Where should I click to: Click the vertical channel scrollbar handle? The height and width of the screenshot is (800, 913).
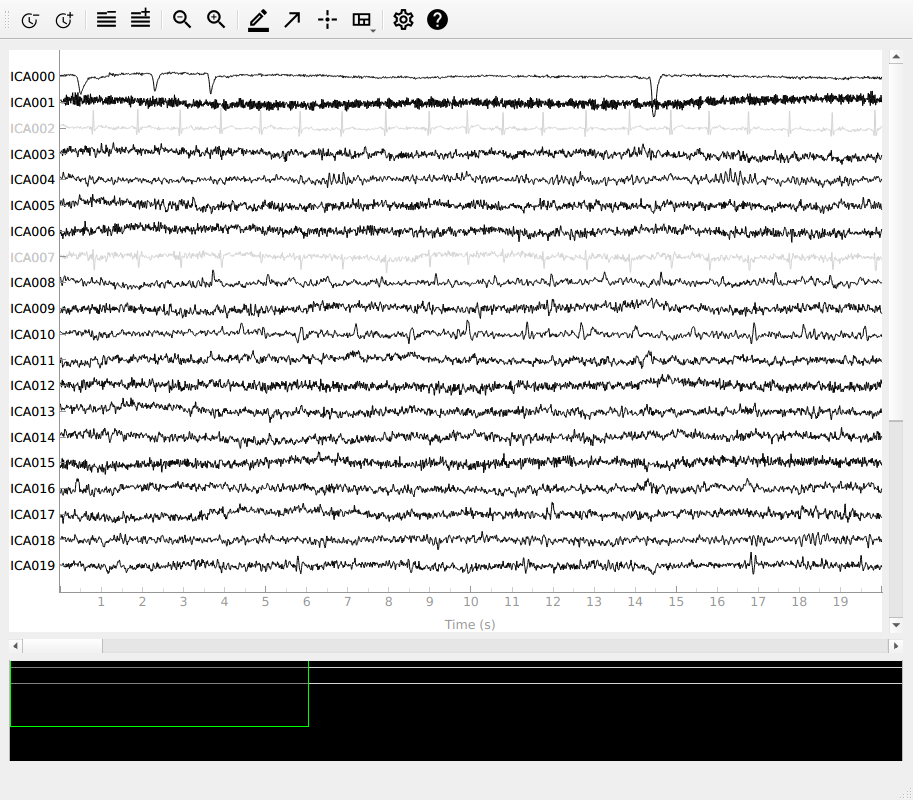[x=896, y=240]
